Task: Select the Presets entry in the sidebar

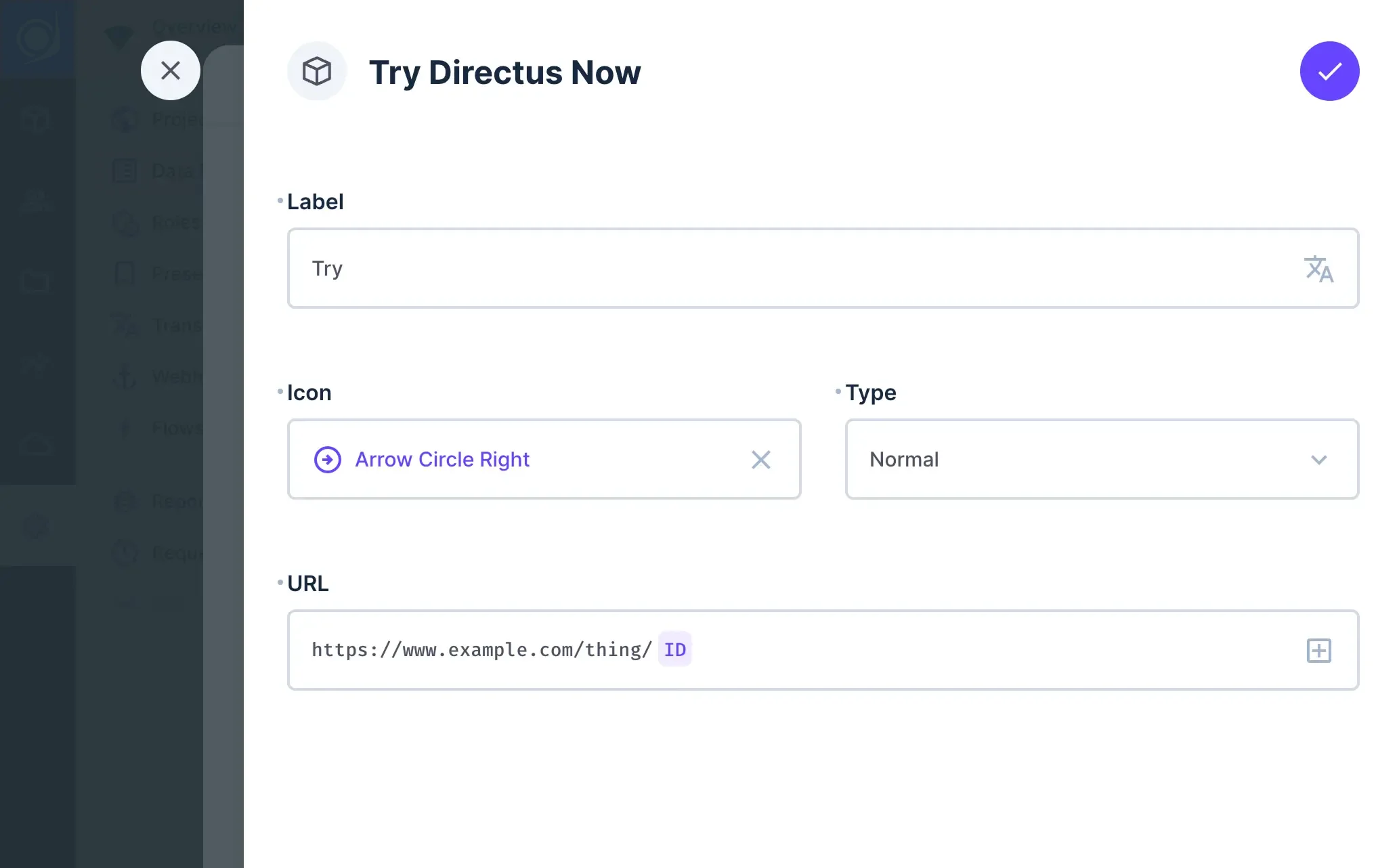Action: tap(175, 274)
